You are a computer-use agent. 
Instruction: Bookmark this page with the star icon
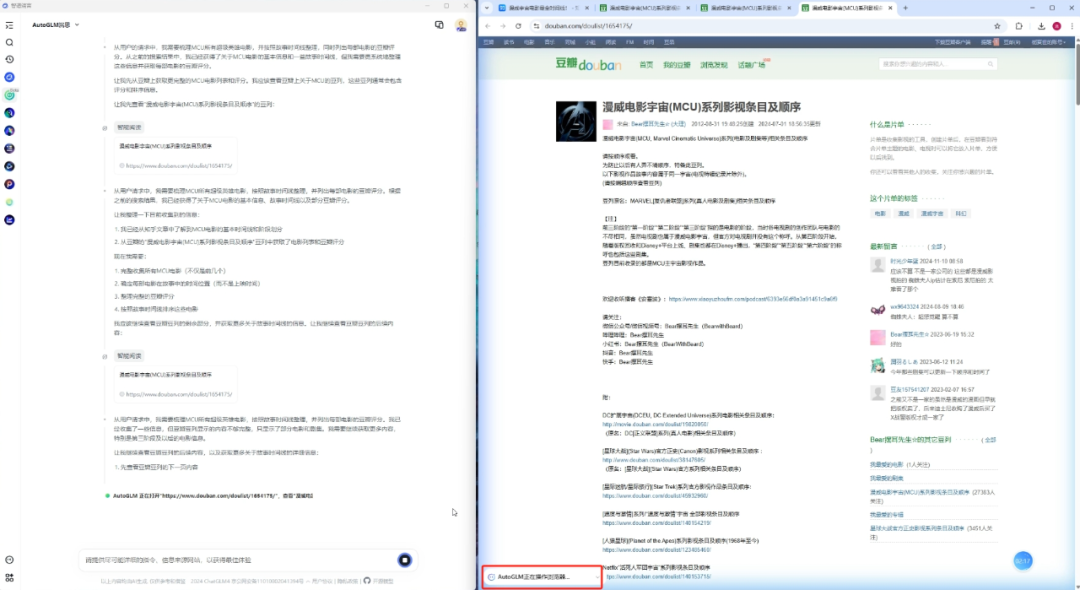997,26
